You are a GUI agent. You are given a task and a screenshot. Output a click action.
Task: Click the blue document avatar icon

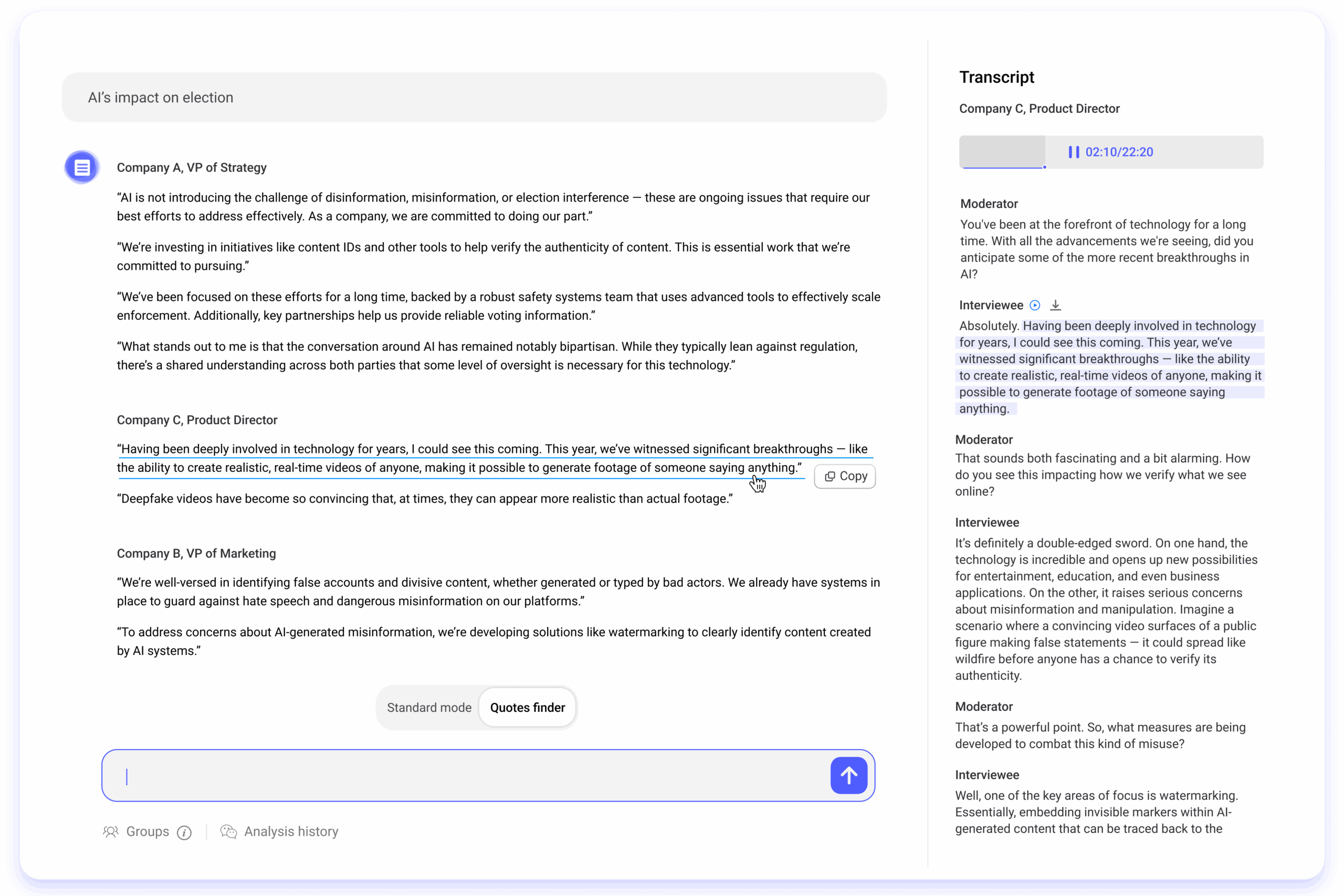(x=82, y=167)
